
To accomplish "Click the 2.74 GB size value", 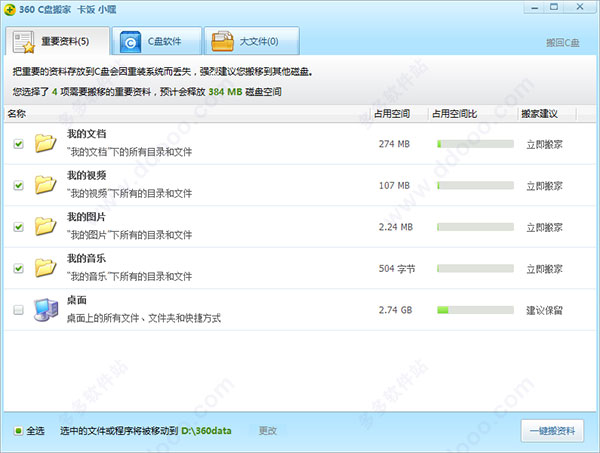I will 395,310.
